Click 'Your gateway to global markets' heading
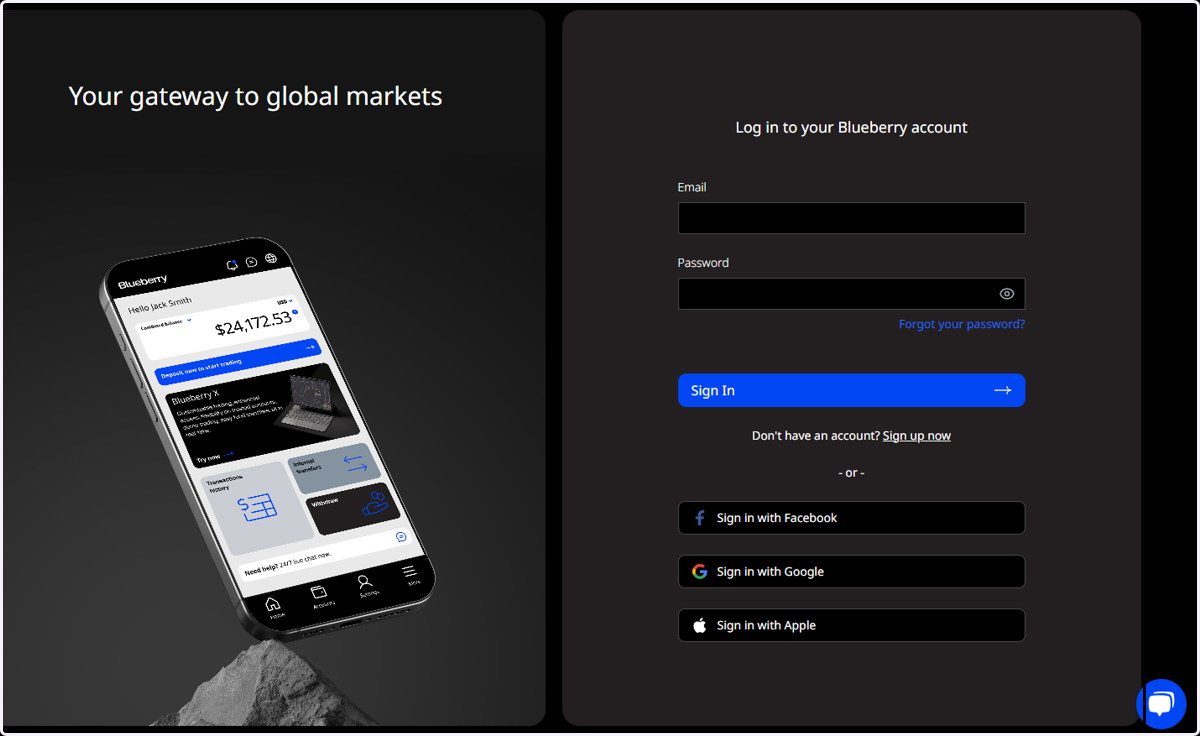This screenshot has width=1200, height=736. pyautogui.click(x=255, y=96)
